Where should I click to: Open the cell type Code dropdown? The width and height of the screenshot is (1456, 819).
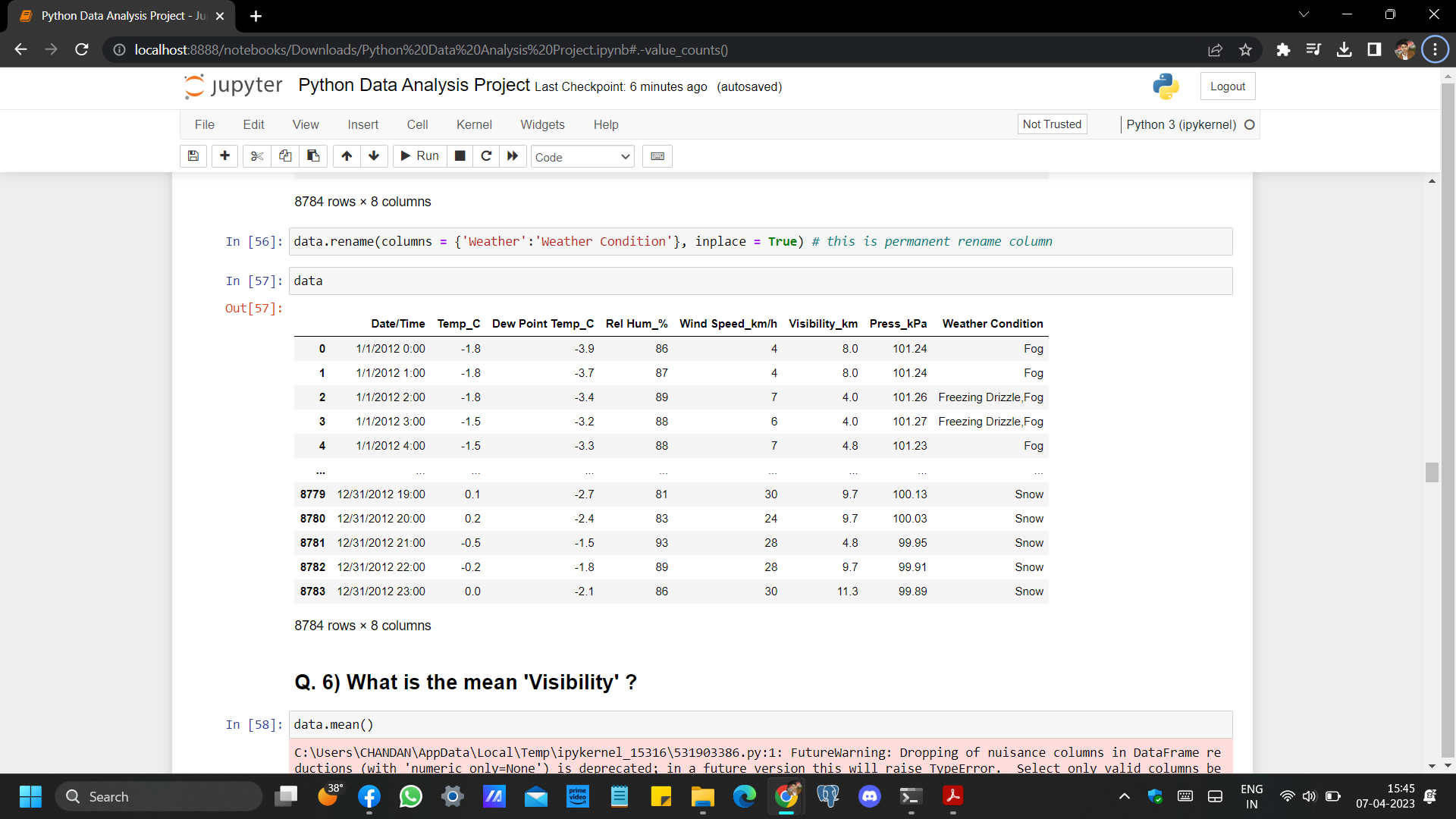coord(582,157)
